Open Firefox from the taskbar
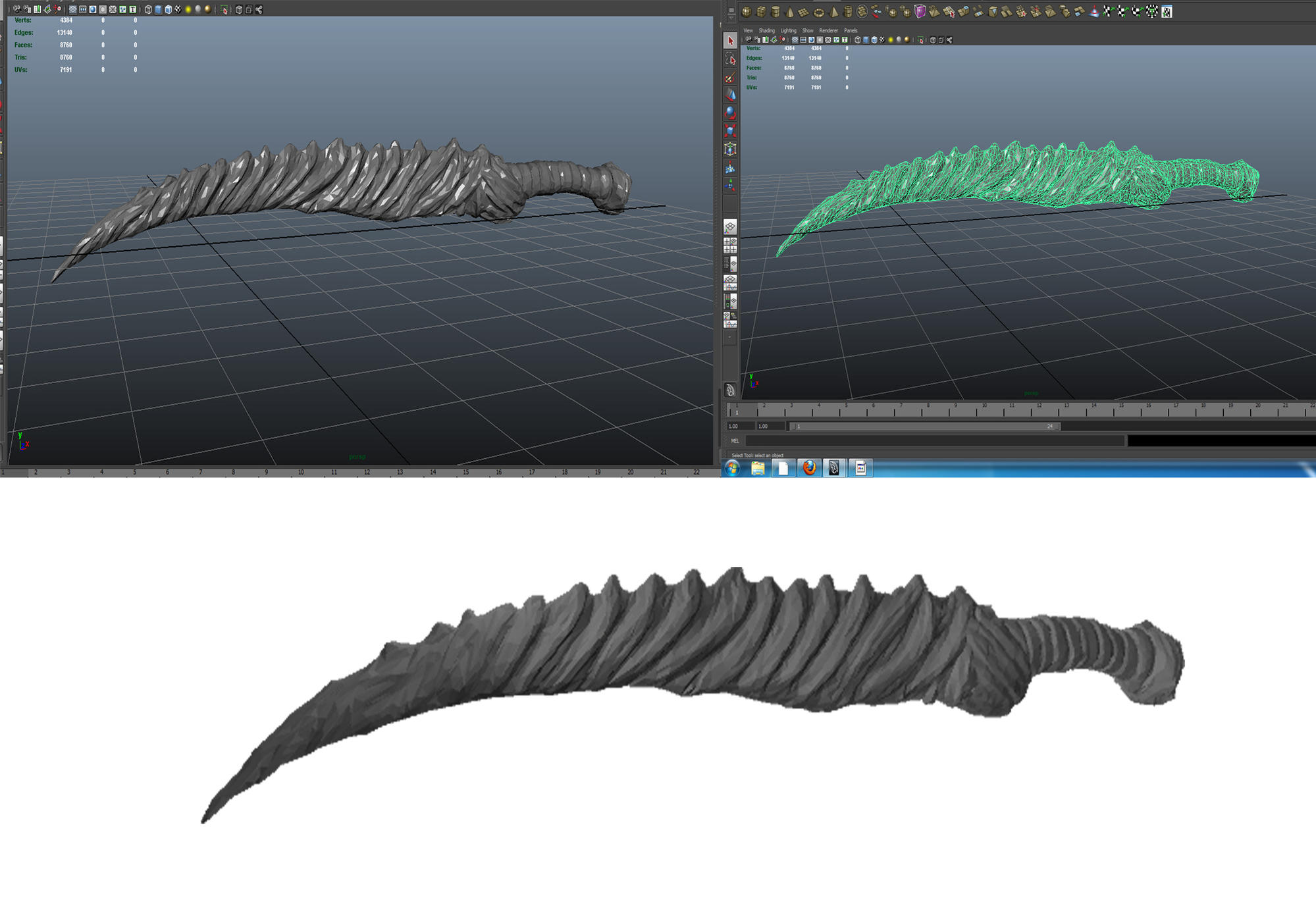 809,468
